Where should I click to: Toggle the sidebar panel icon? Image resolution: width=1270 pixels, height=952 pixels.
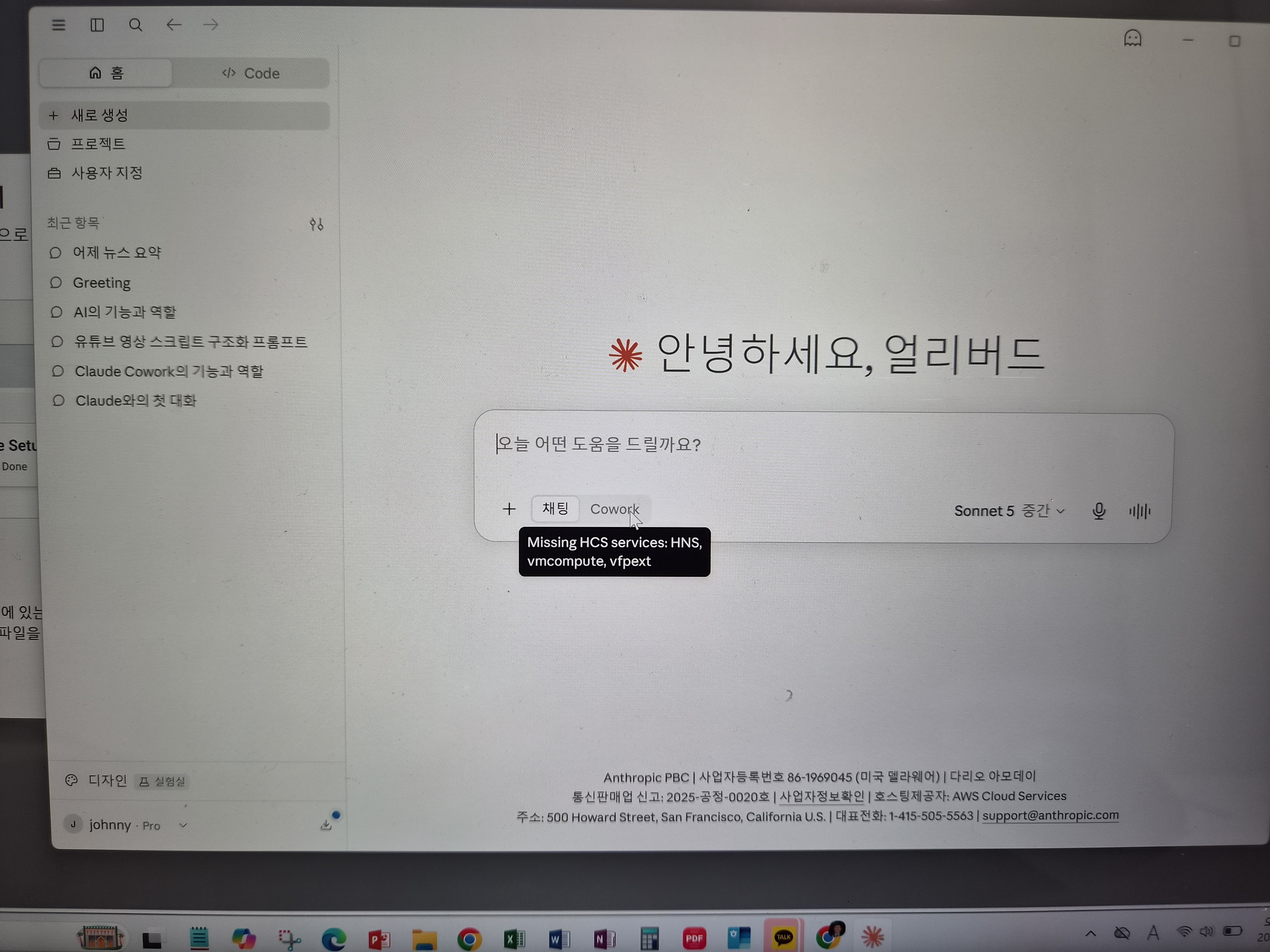[x=97, y=25]
